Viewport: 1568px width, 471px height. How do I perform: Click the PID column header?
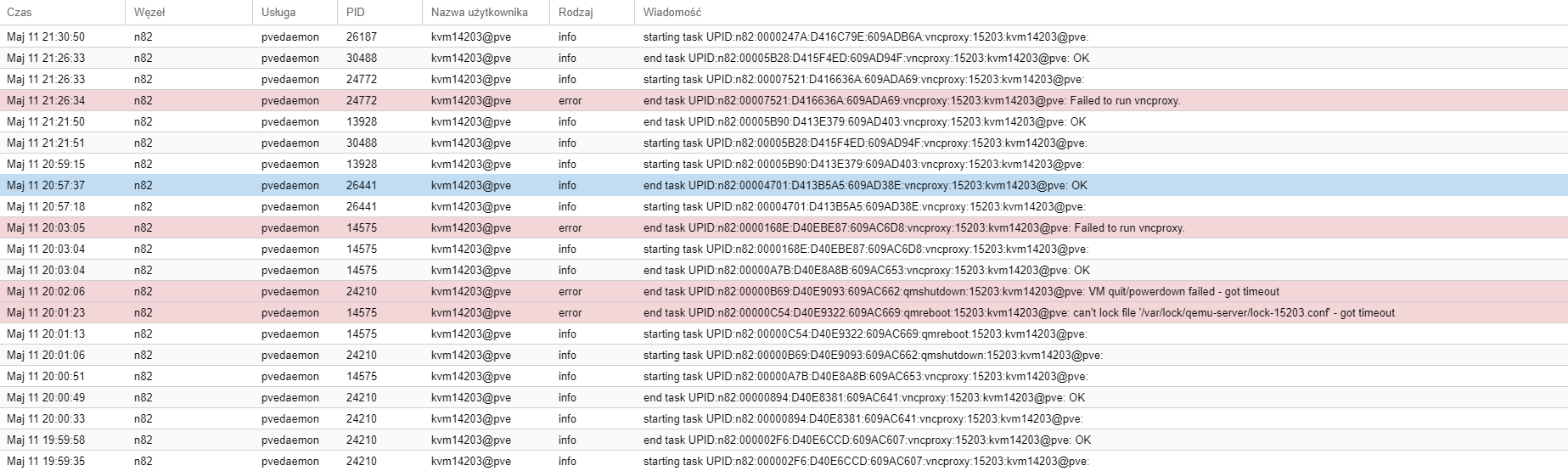click(x=355, y=12)
